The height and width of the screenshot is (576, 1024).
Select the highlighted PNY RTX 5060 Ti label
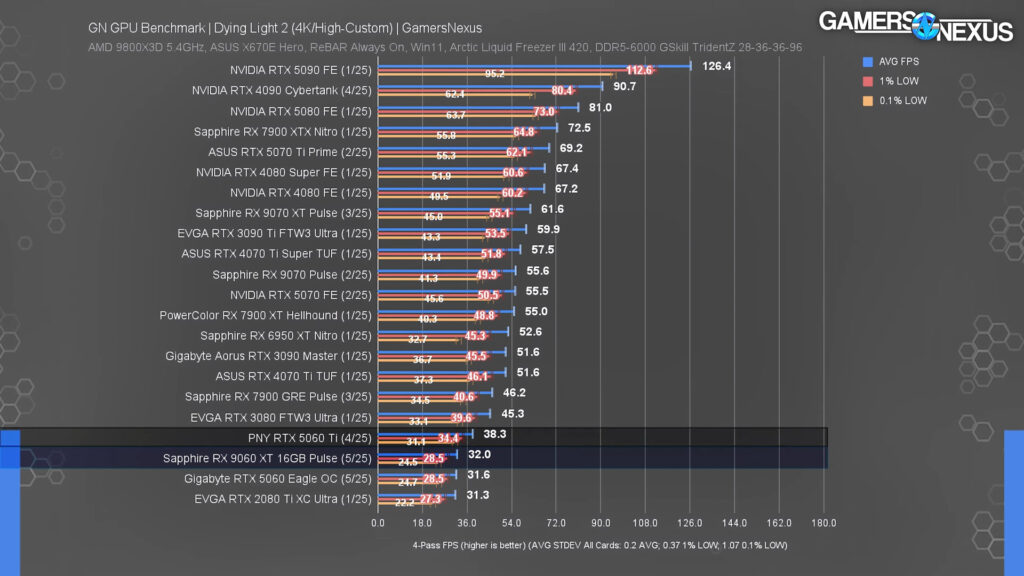click(310, 438)
